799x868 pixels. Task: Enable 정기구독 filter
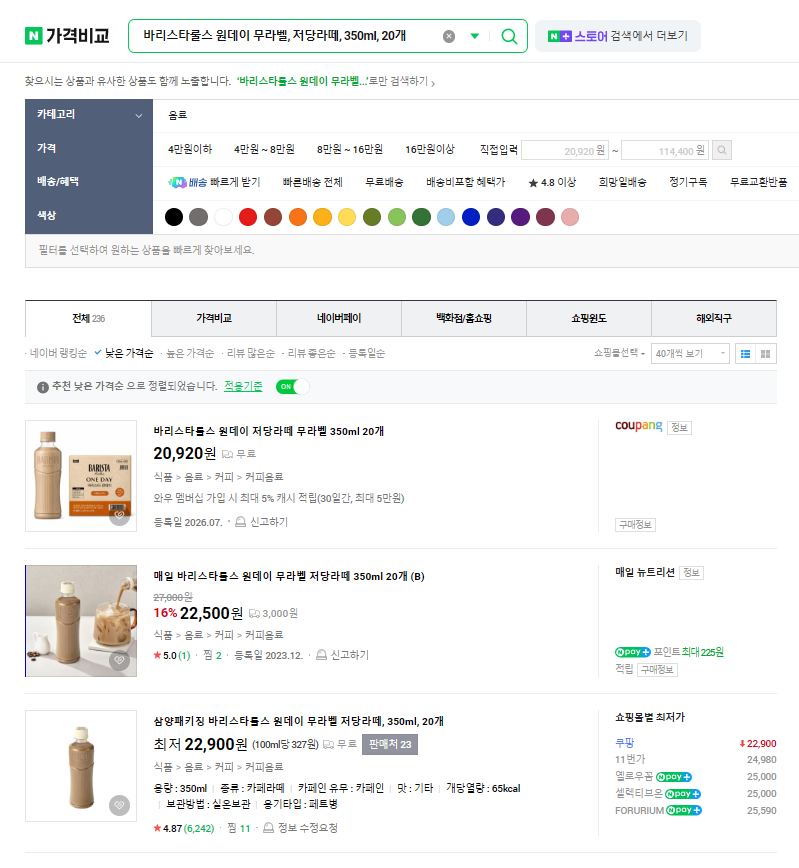pyautogui.click(x=688, y=182)
